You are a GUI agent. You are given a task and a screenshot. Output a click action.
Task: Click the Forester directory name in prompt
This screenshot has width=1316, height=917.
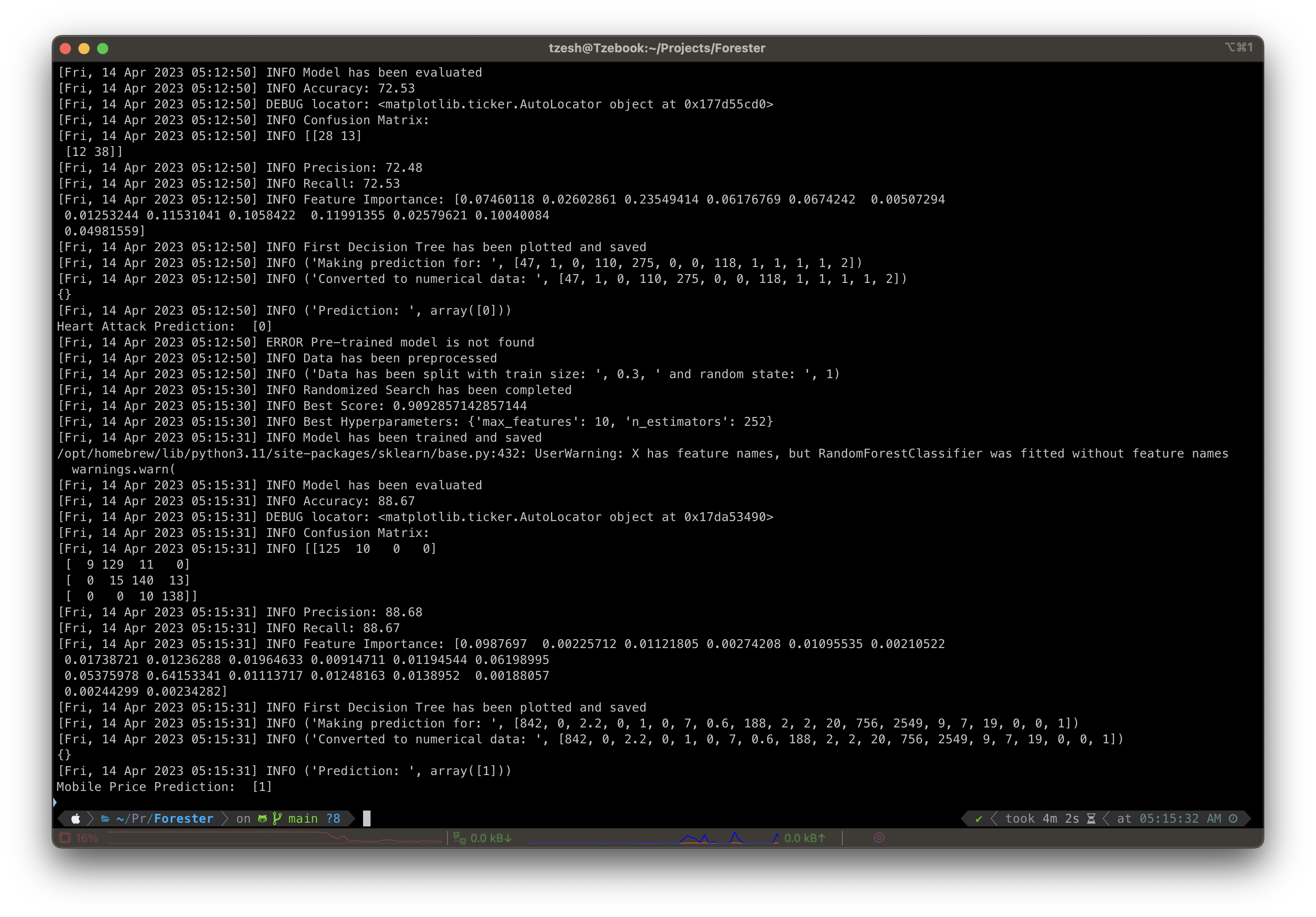(183, 818)
